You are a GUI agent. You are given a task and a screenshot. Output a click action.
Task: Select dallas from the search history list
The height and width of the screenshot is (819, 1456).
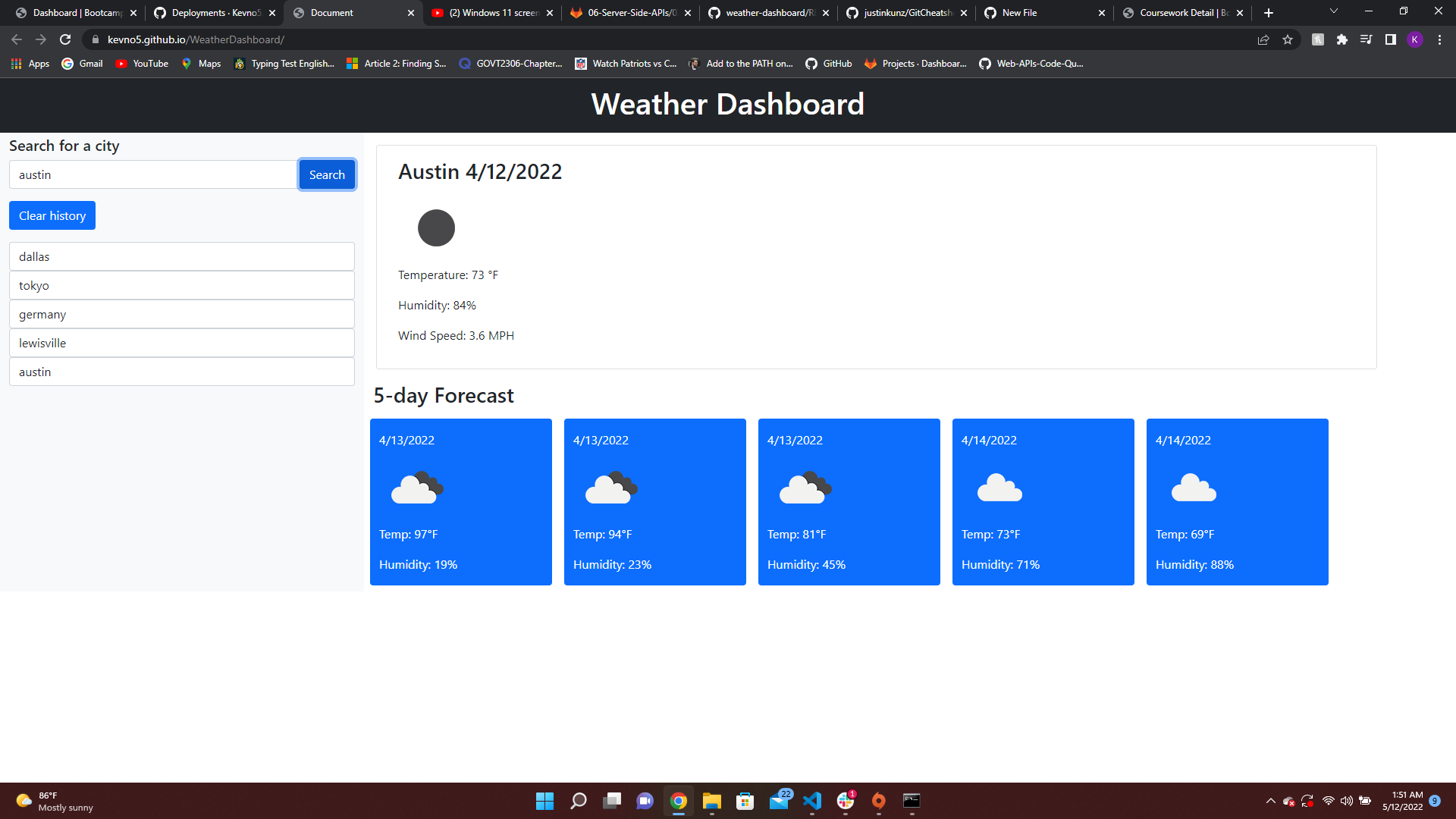click(x=181, y=256)
